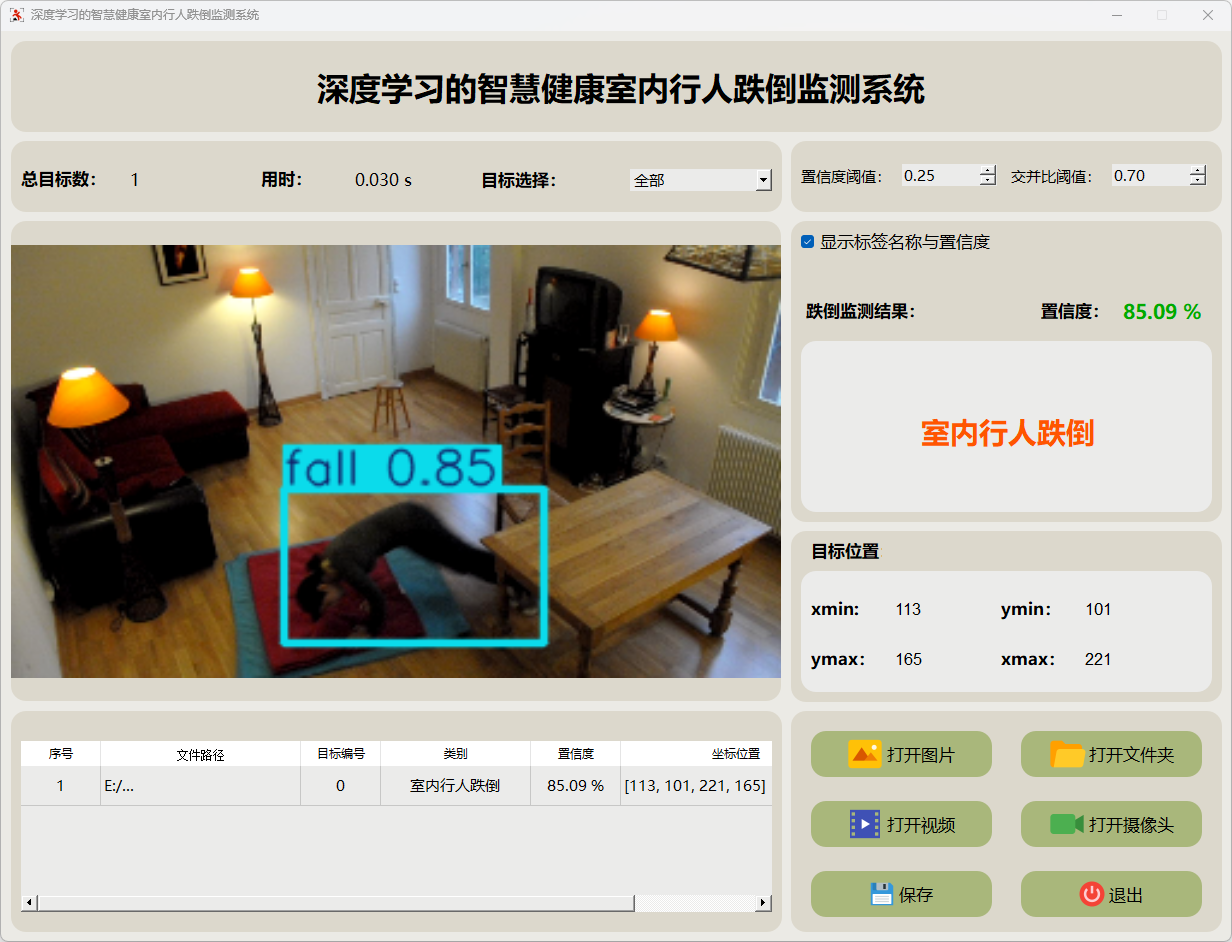
Task: Open the target selection dropdown
Action: point(763,180)
